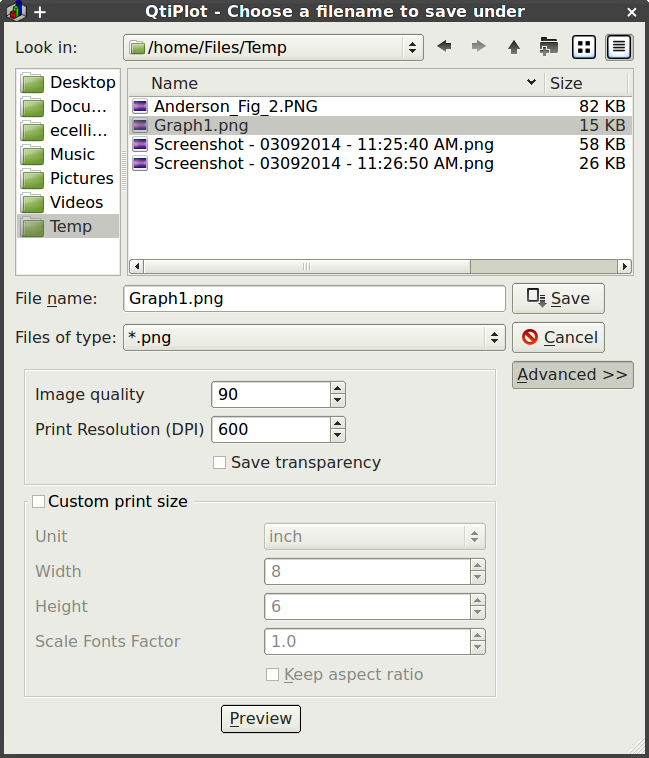Click the Print Resolution DPI field
Viewport: 649px width, 758px height.
(x=271, y=429)
